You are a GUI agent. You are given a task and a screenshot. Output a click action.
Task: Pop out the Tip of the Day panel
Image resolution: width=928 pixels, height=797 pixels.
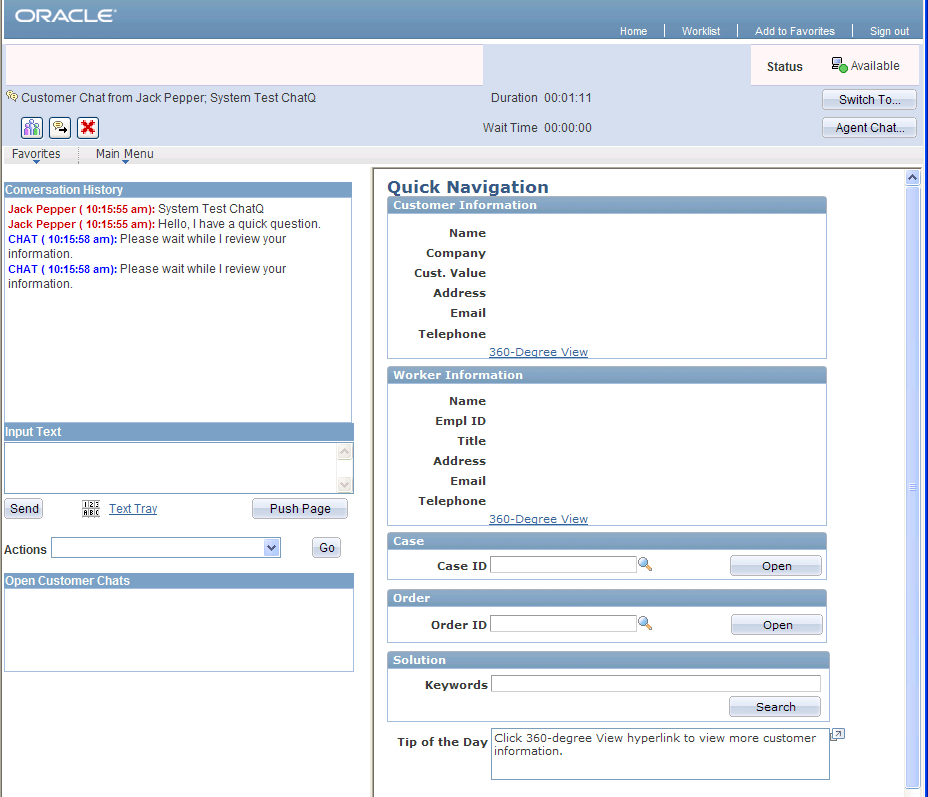[837, 733]
